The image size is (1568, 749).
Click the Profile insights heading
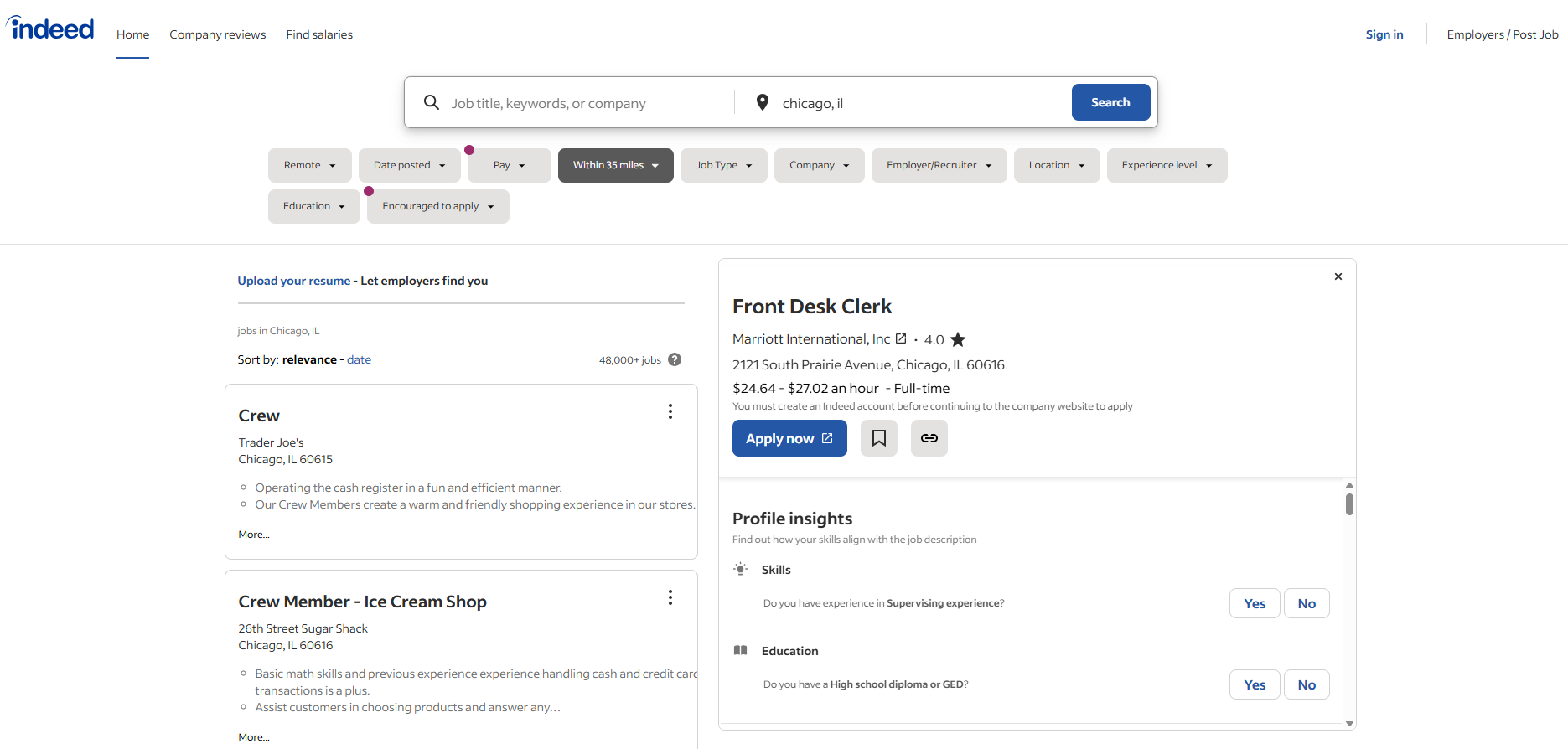click(792, 519)
